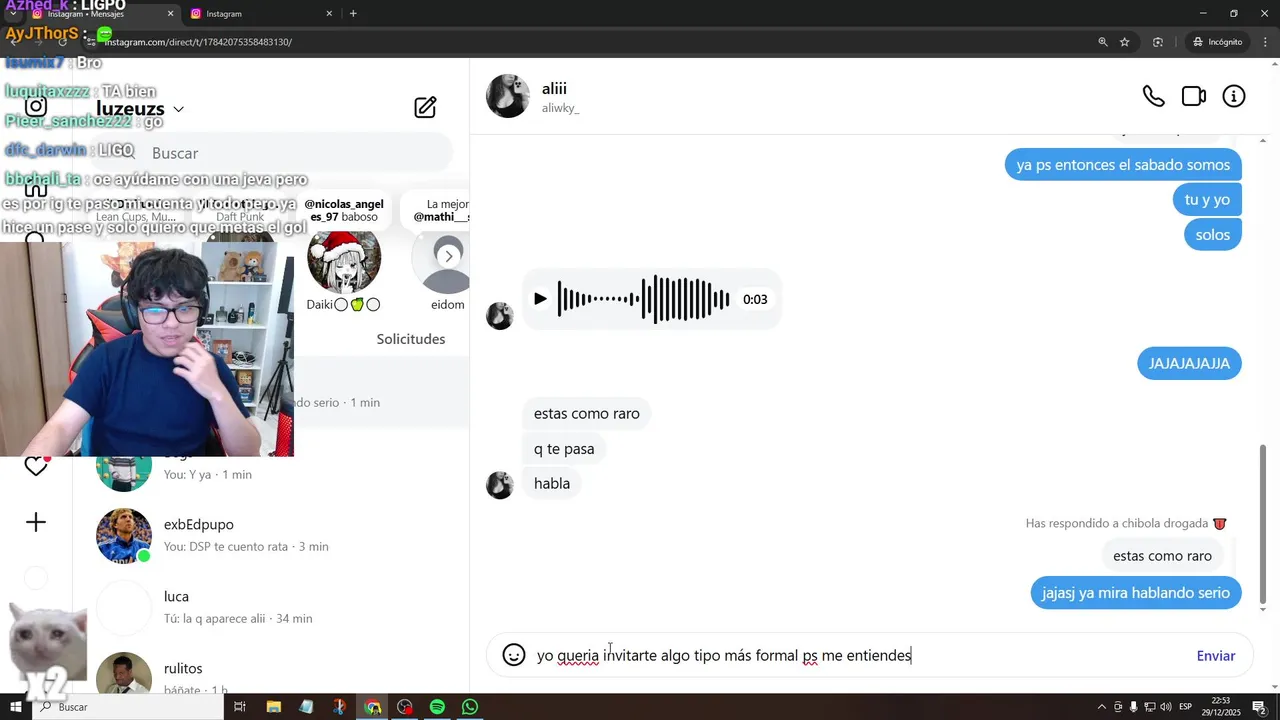Click the chat vertical scrollbar

pyautogui.click(x=1263, y=525)
